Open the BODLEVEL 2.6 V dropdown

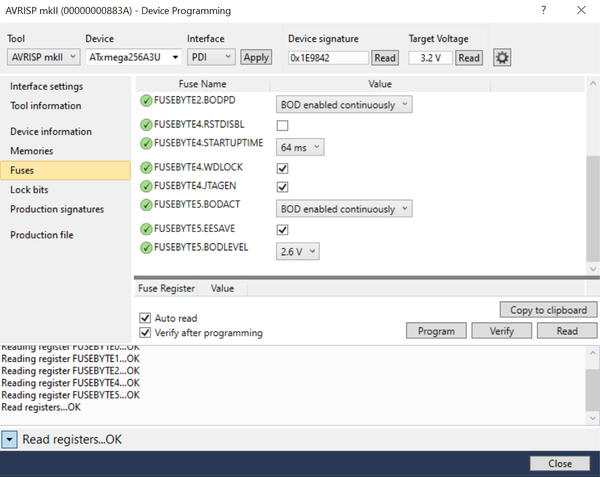pyautogui.click(x=298, y=252)
